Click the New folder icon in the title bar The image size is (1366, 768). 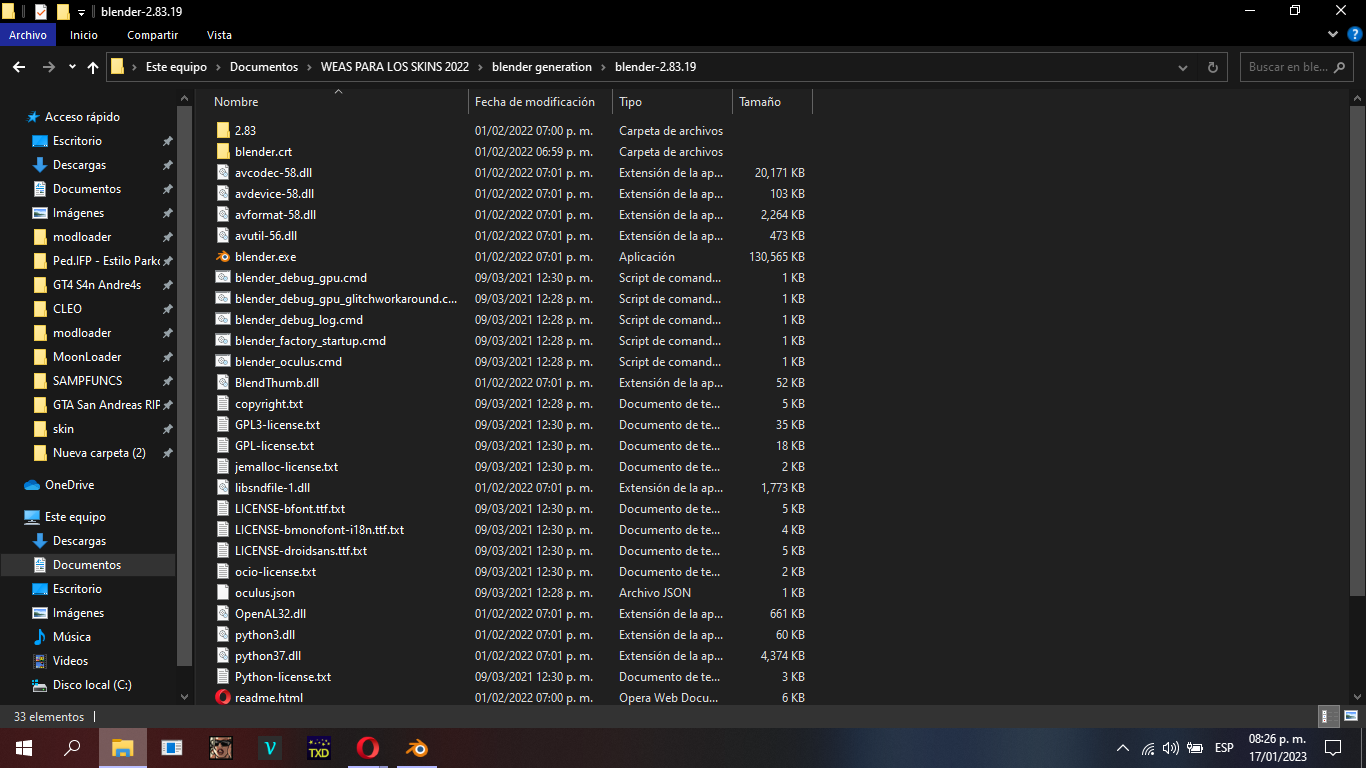(63, 11)
